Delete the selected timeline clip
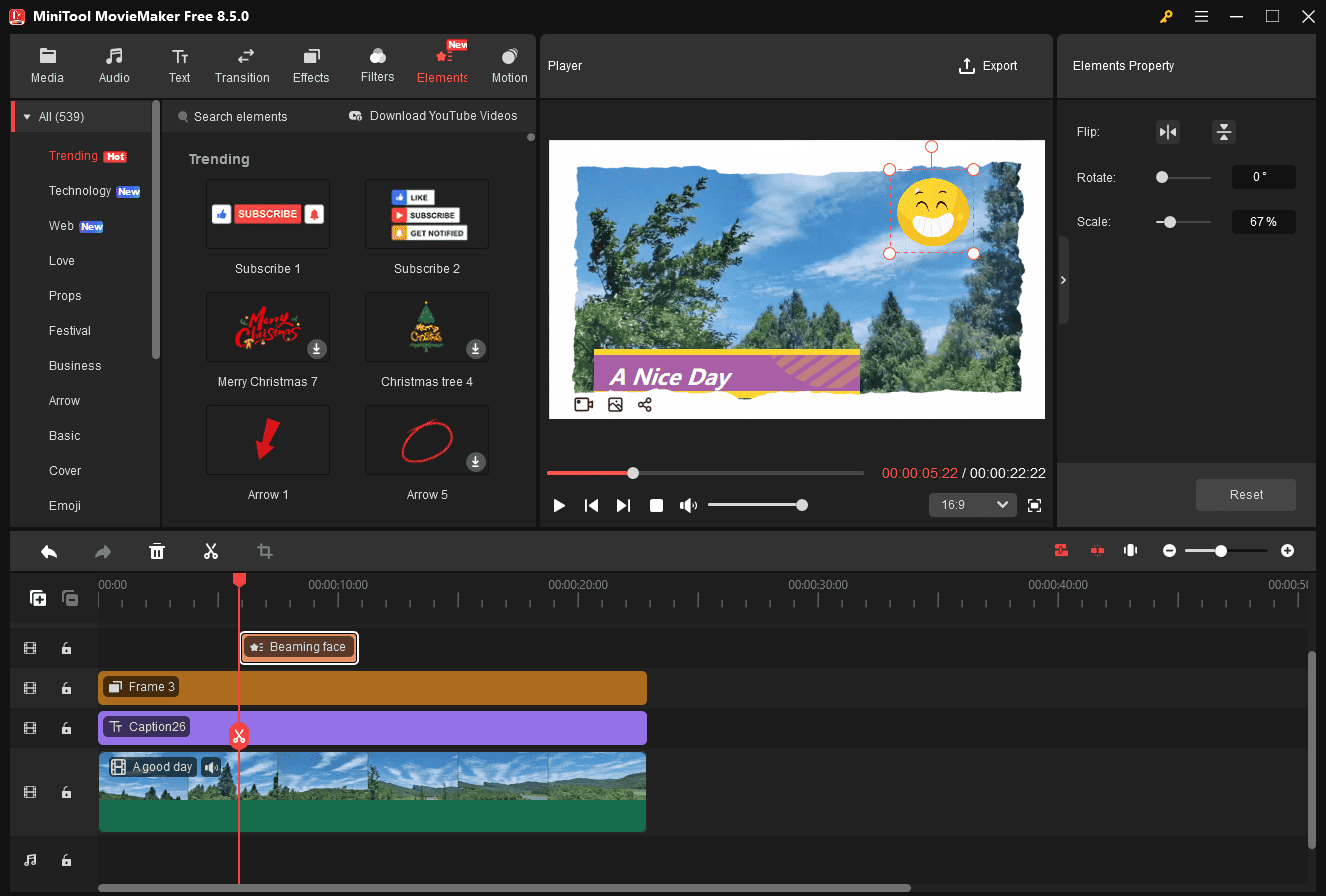The image size is (1326, 896). pos(157,551)
